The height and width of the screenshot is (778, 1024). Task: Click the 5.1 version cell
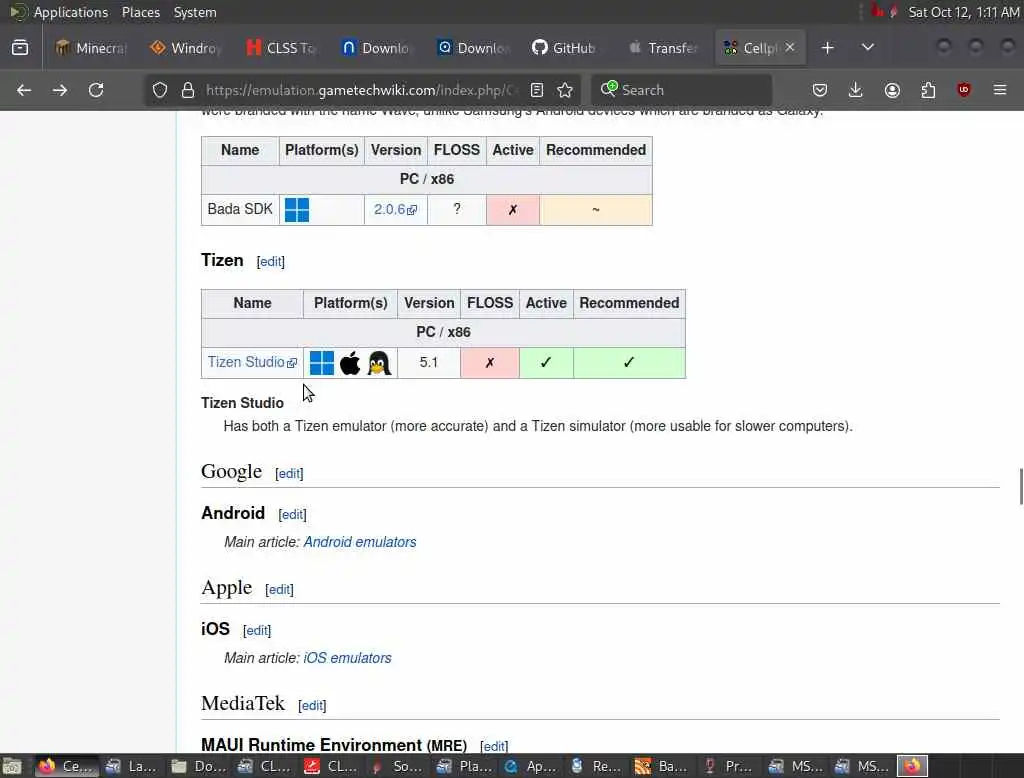pos(429,363)
